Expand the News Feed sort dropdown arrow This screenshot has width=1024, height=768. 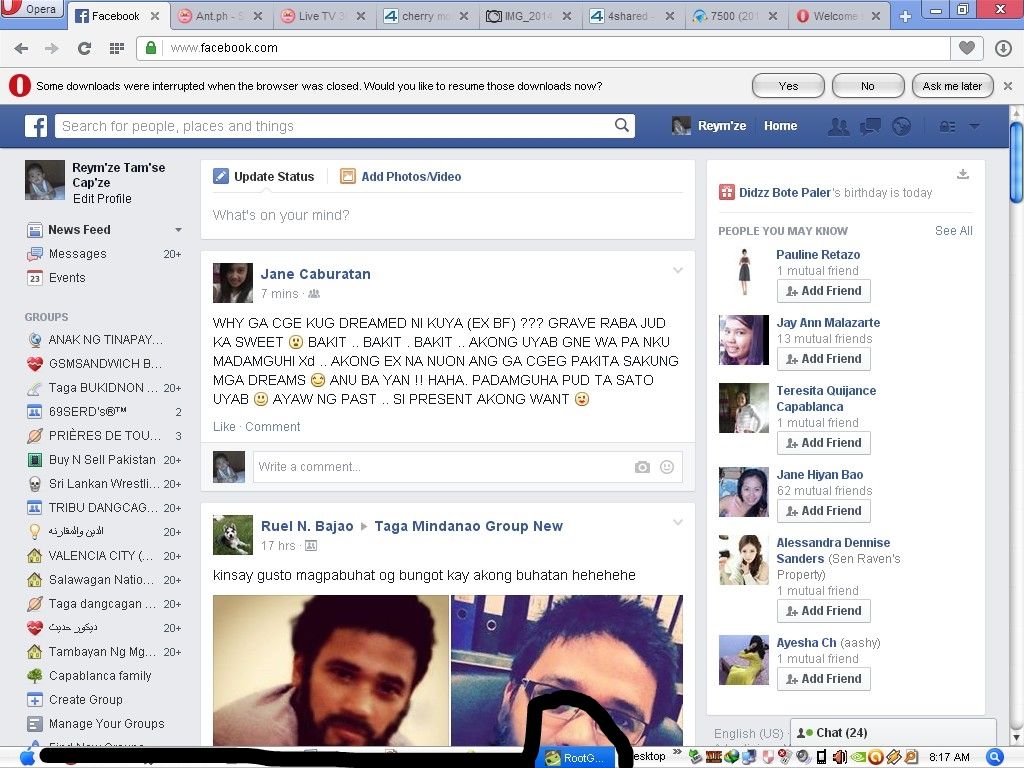coord(179,230)
